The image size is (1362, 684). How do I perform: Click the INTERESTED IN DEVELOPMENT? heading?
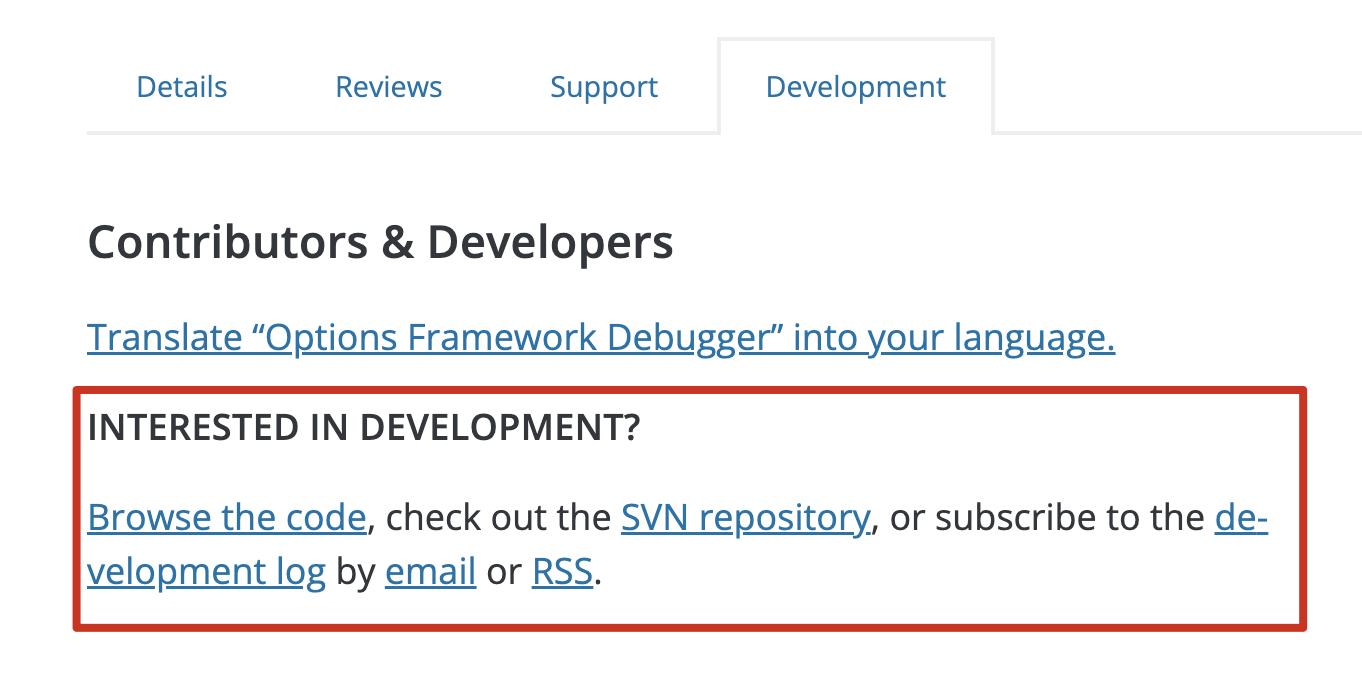coord(364,428)
